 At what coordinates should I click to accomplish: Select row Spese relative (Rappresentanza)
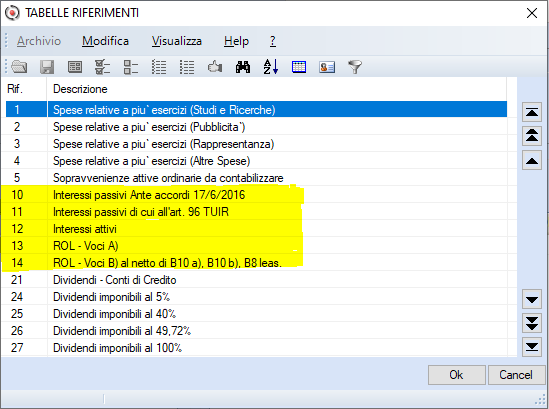tap(256, 144)
